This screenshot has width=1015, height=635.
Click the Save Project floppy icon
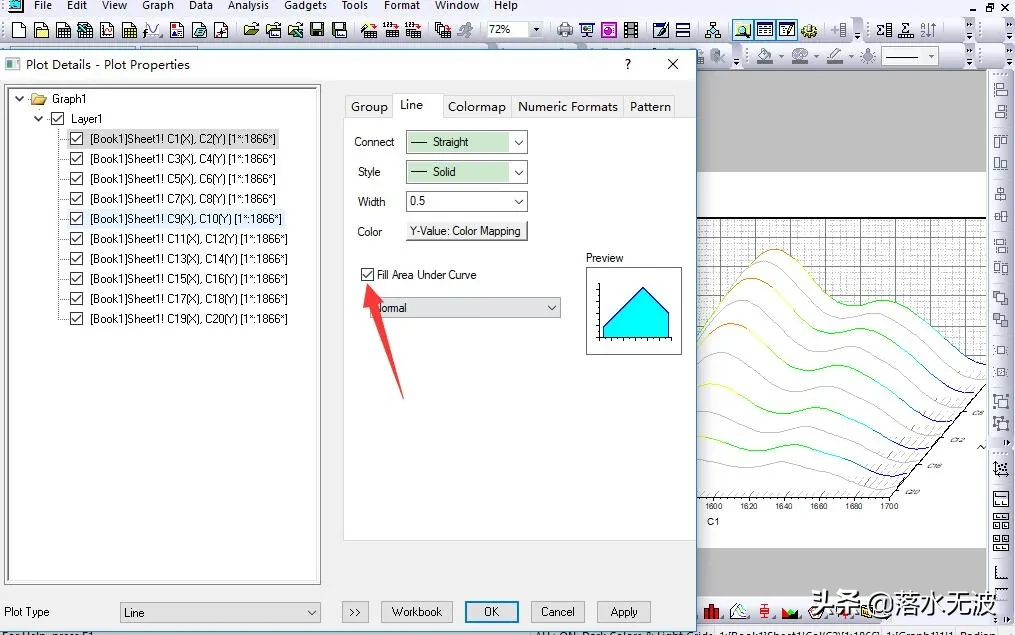[317, 30]
